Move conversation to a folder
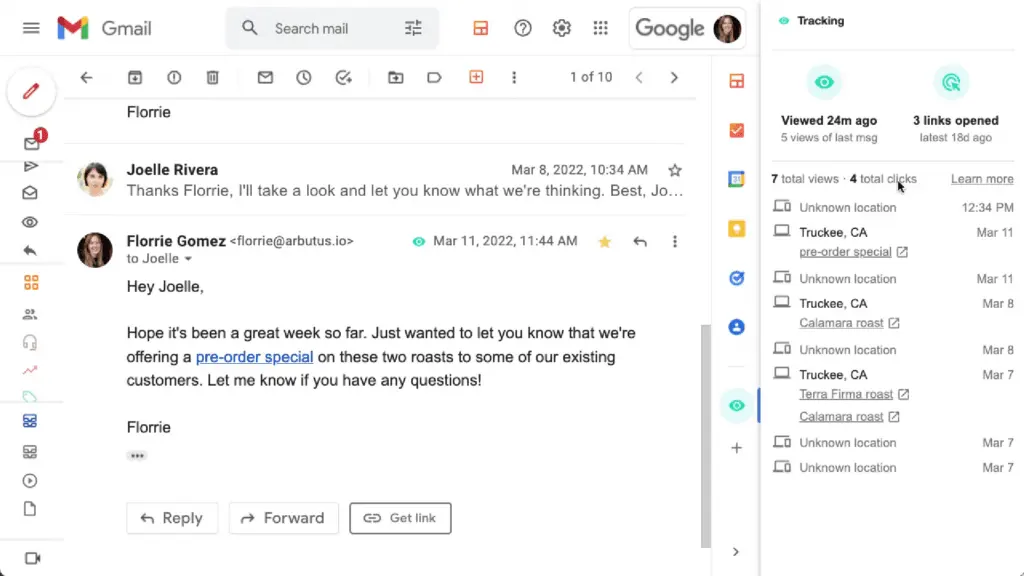1024x576 pixels. [395, 78]
